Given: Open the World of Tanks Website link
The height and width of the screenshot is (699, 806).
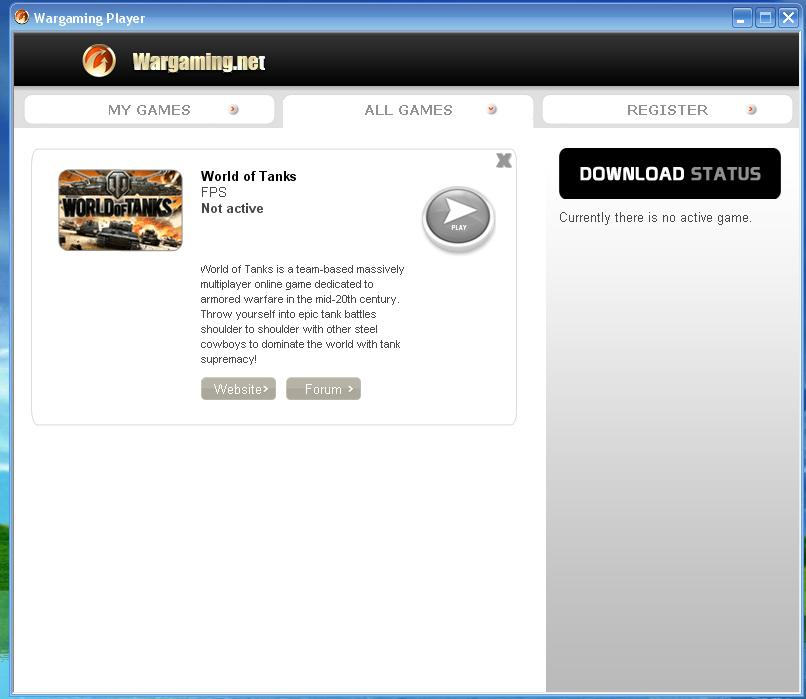Looking at the screenshot, I should [239, 389].
